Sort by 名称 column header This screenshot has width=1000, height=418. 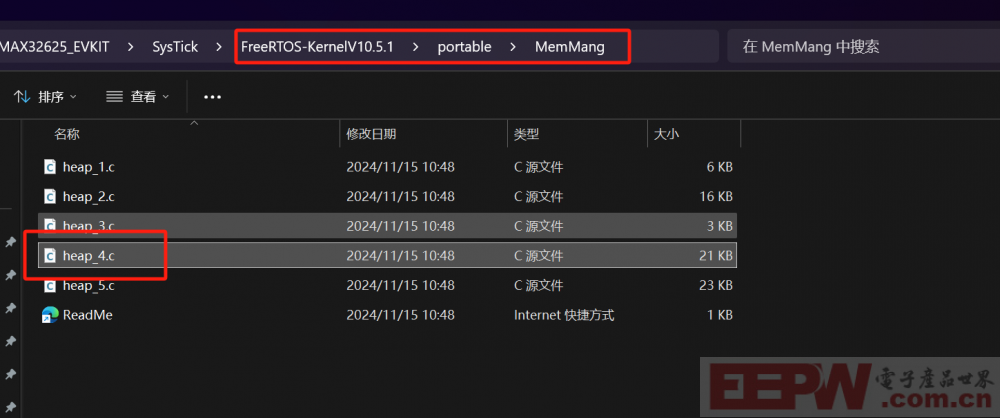tap(67, 134)
